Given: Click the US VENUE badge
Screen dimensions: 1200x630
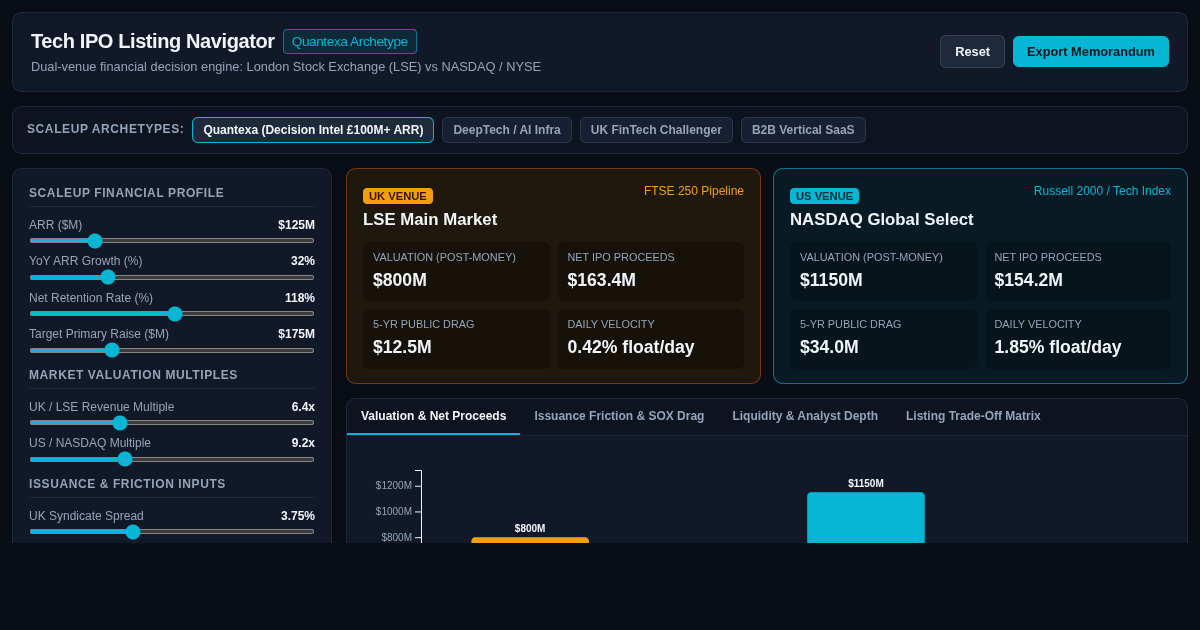Looking at the screenshot, I should tap(824, 196).
